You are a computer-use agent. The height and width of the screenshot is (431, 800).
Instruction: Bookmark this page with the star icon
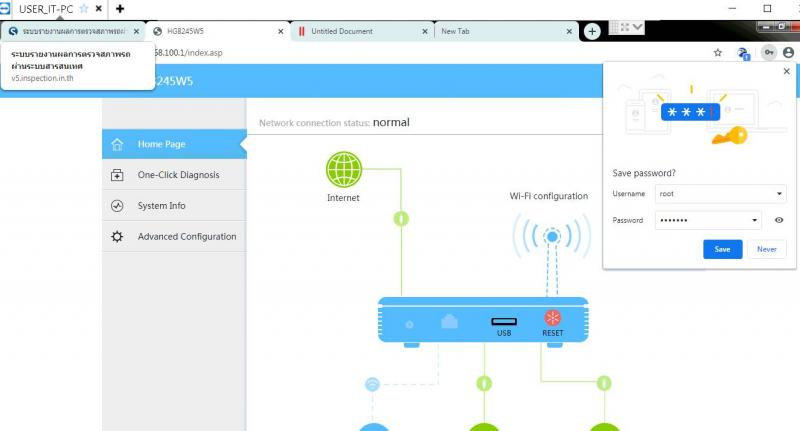[718, 53]
